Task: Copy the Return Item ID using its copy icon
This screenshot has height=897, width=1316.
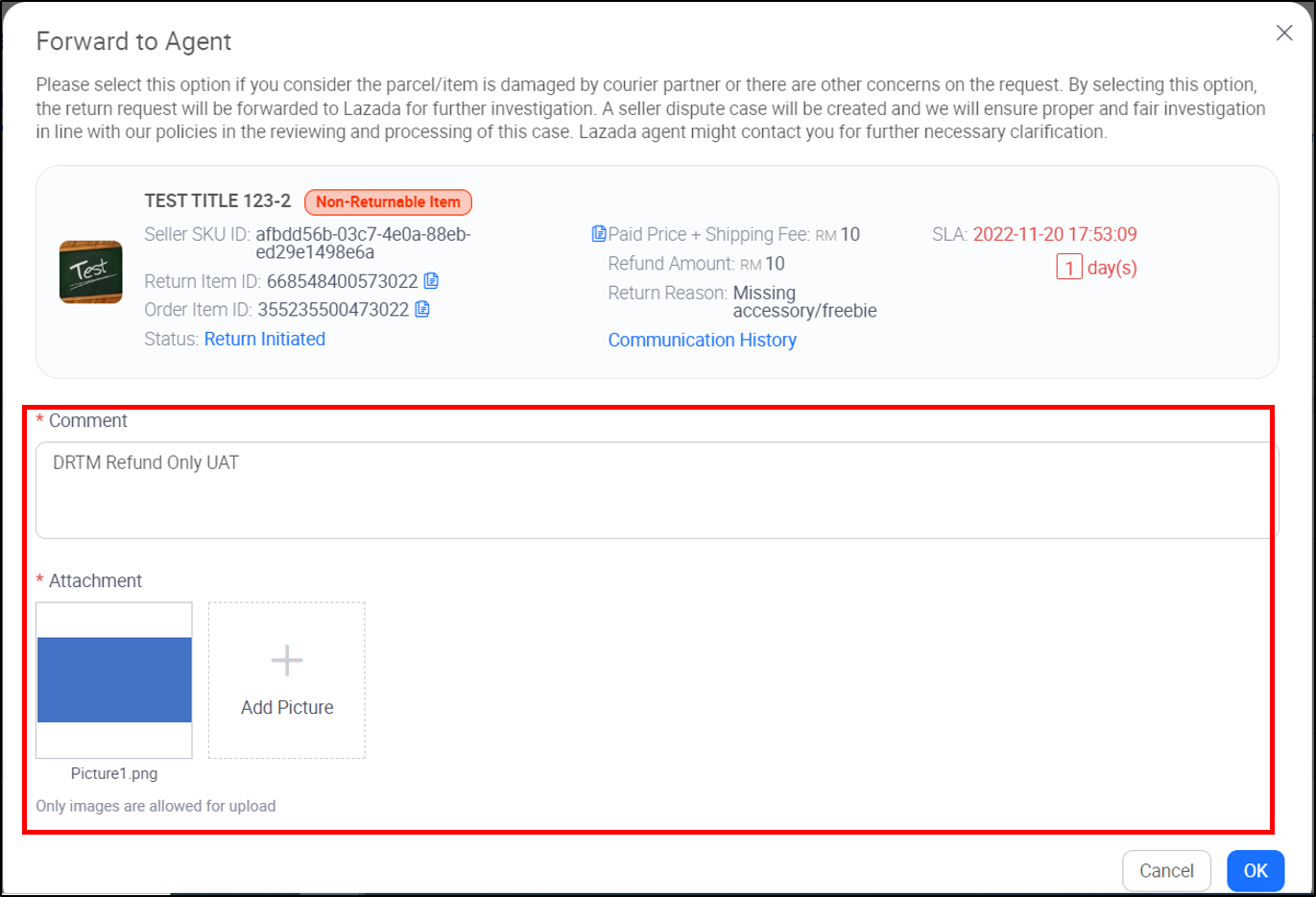Action: tap(430, 281)
